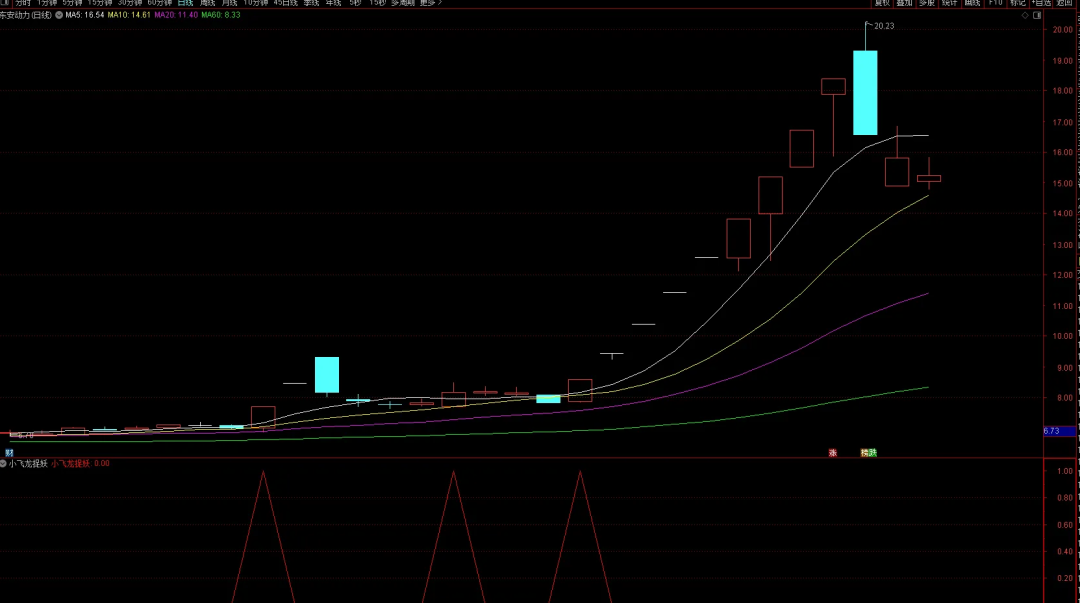Screen dimensions: 1080x603
Task: Switch to 15分钟 period
Action: coord(100,3)
